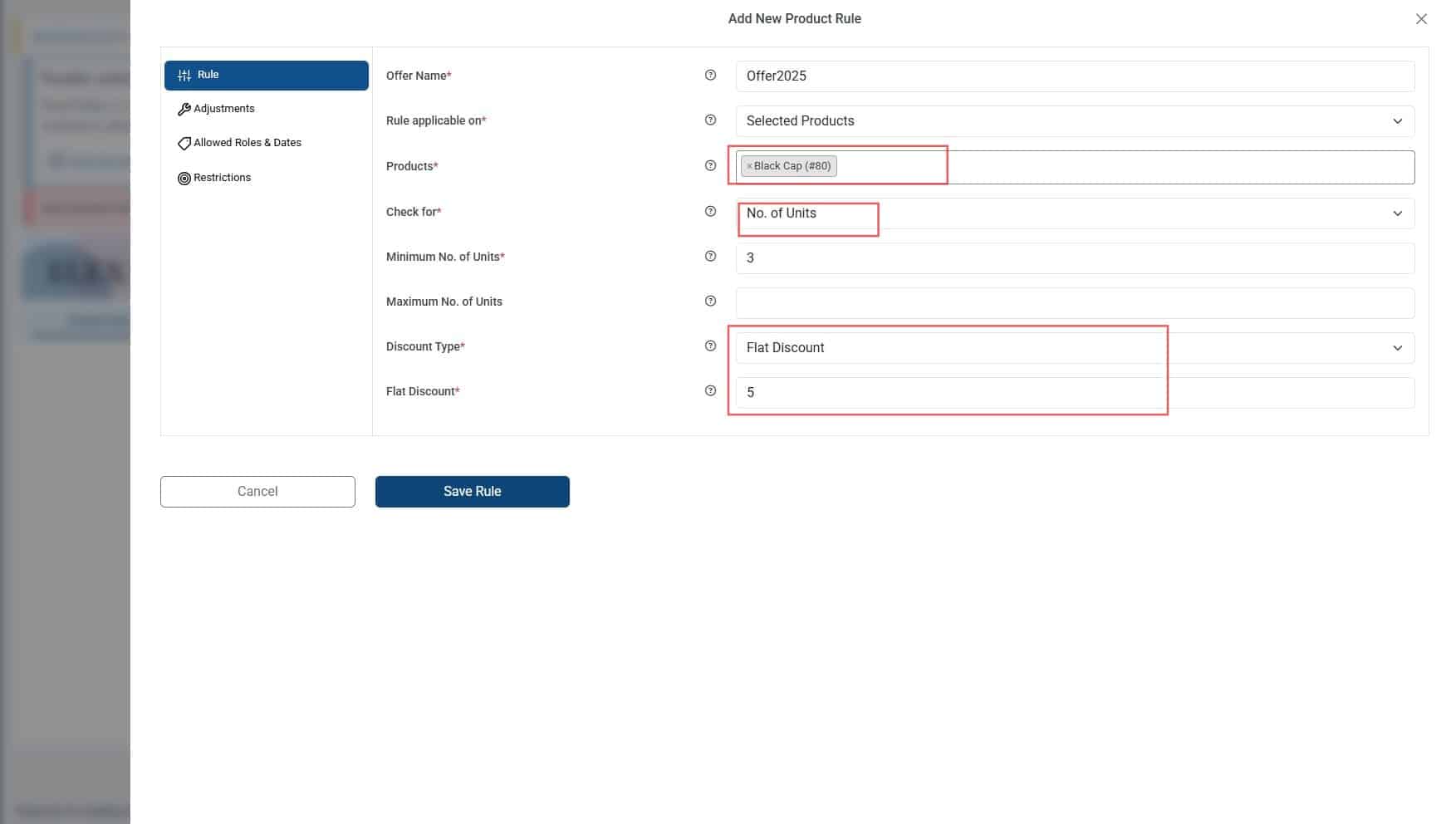Image resolution: width=1456 pixels, height=824 pixels.
Task: Open the Rule applicable on dropdown
Action: pyautogui.click(x=1074, y=121)
